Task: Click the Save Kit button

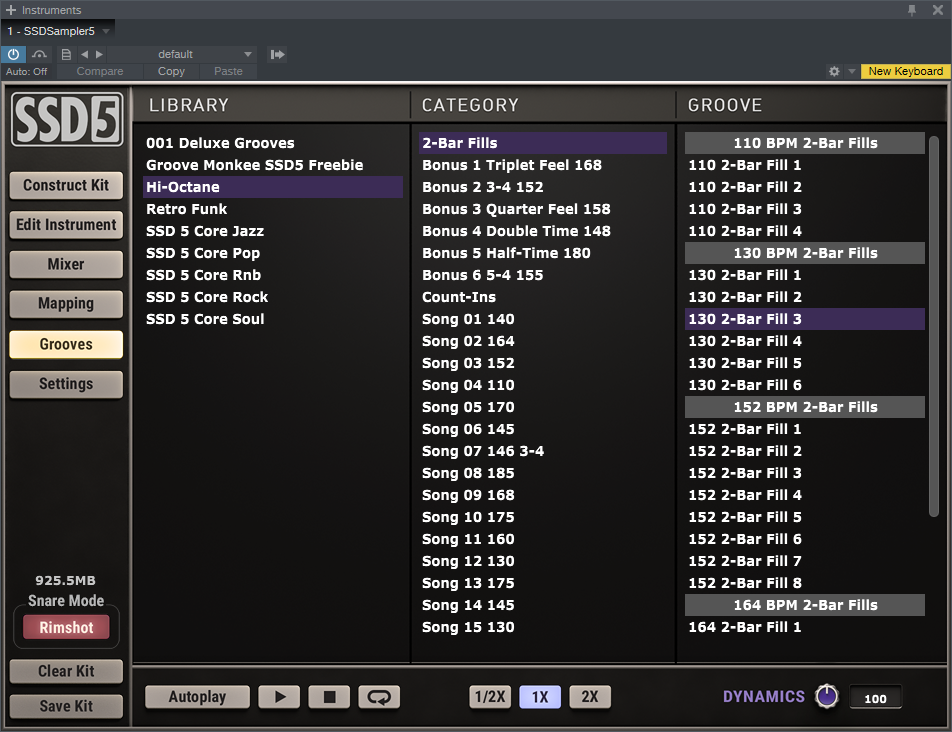Action: [x=66, y=706]
